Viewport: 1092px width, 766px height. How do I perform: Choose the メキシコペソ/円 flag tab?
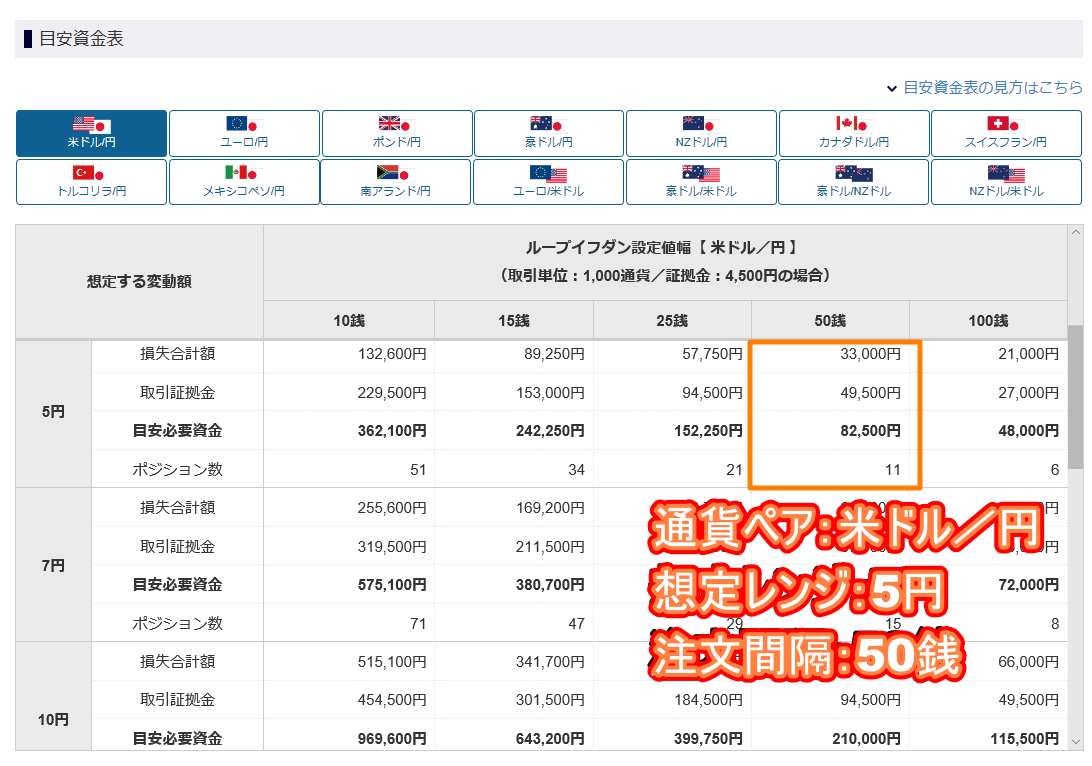click(x=244, y=182)
